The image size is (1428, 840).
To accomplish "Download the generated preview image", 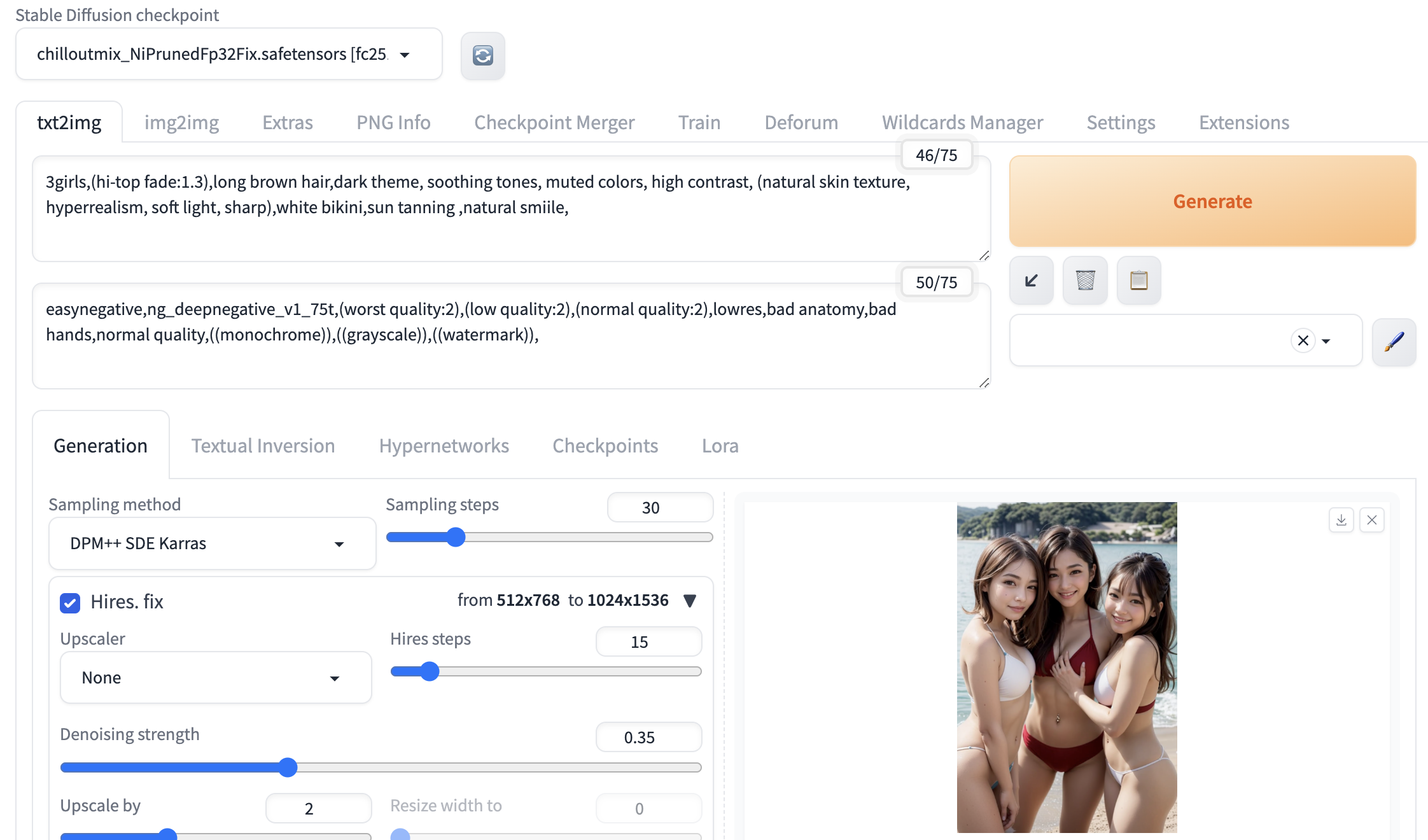I will (1341, 520).
